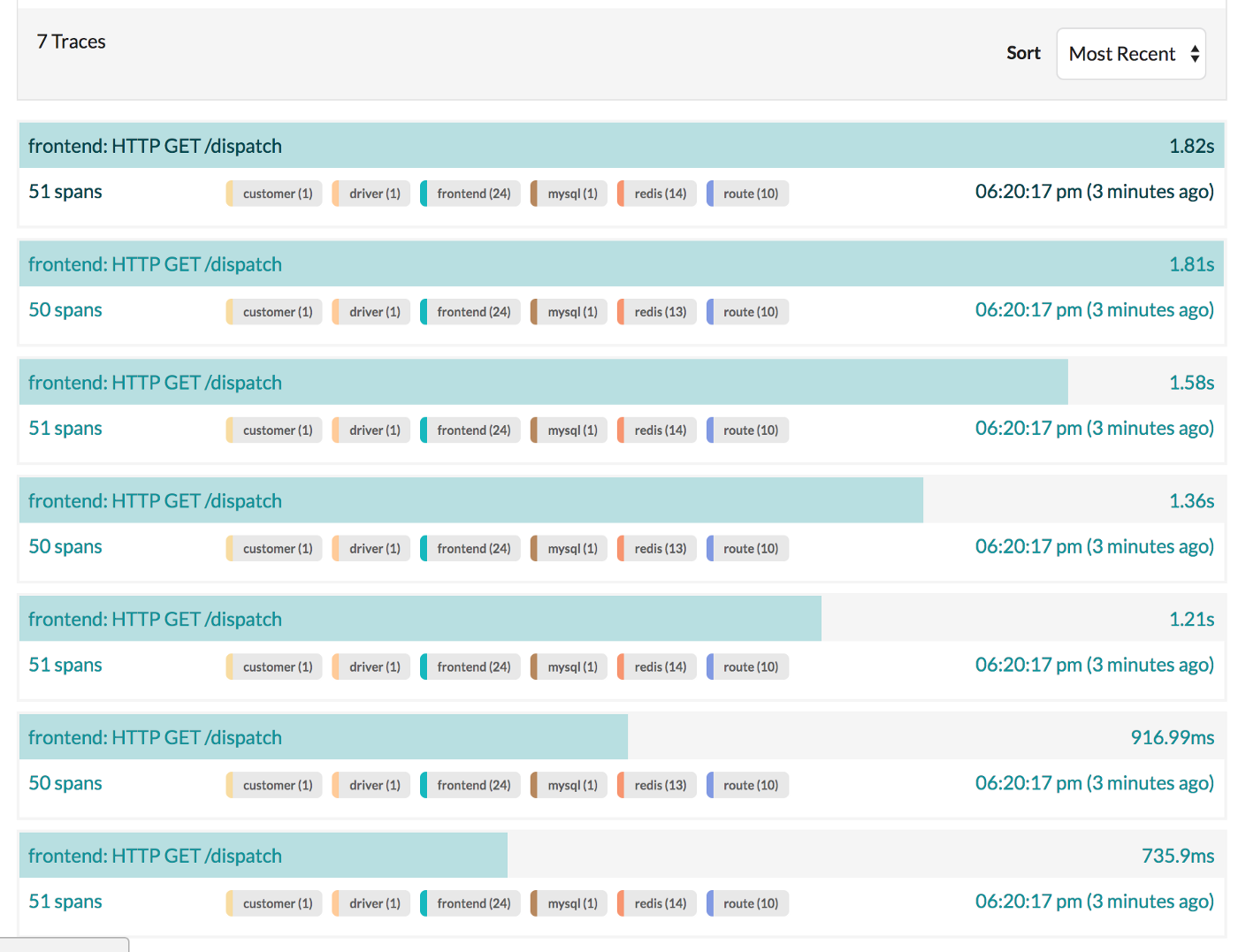Click redis (14) tag in the 1.58s trace
1238x952 pixels.
[657, 430]
